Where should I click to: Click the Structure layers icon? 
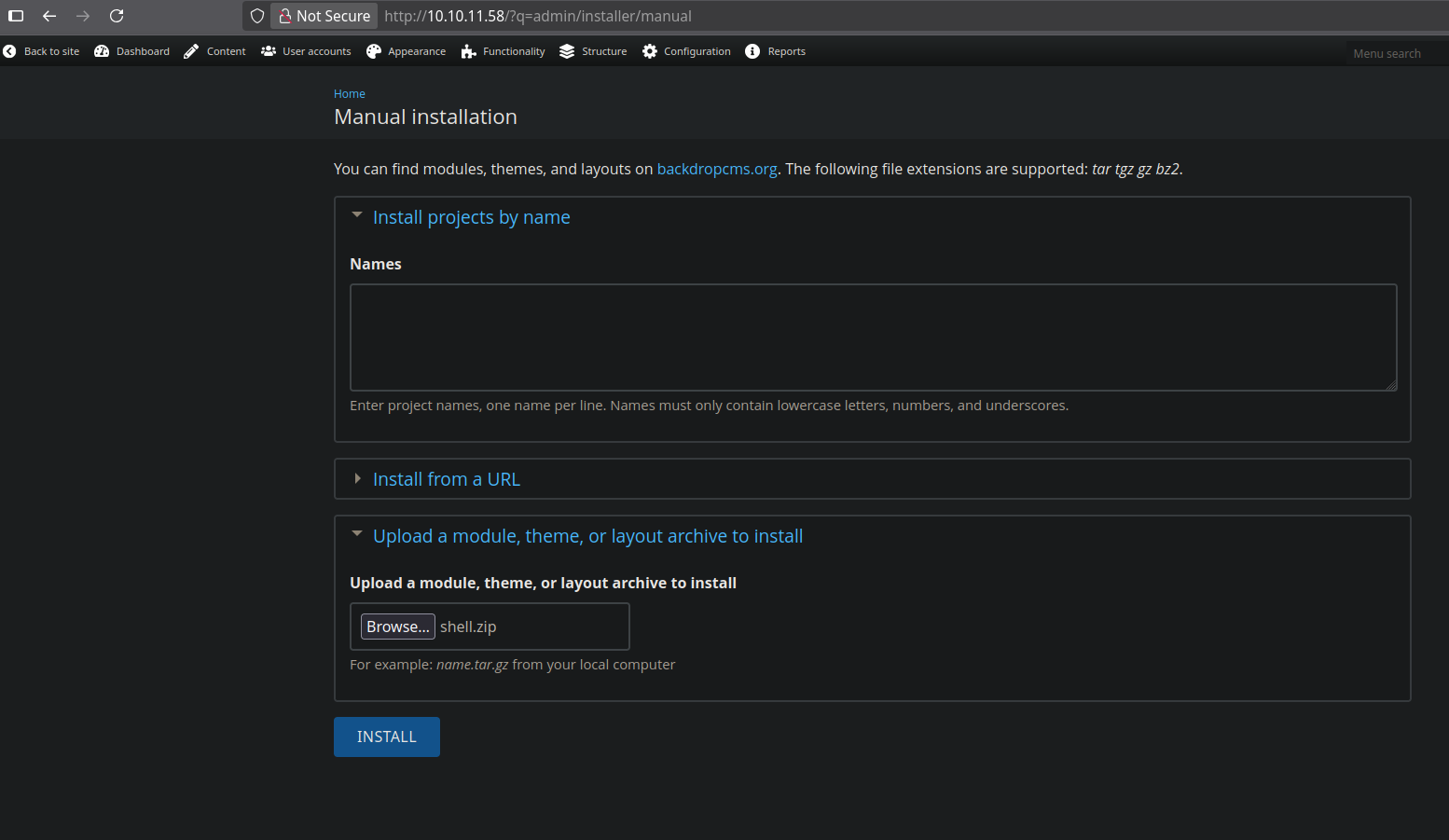pos(567,51)
